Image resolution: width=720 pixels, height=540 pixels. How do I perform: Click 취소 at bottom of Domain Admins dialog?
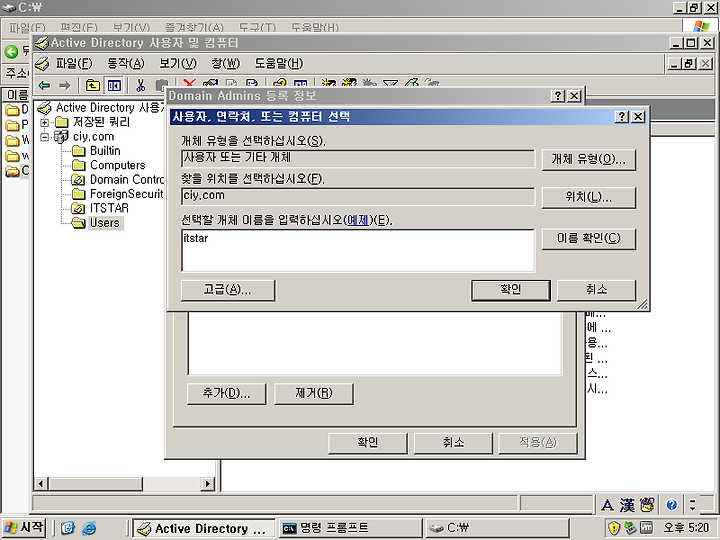(x=453, y=443)
